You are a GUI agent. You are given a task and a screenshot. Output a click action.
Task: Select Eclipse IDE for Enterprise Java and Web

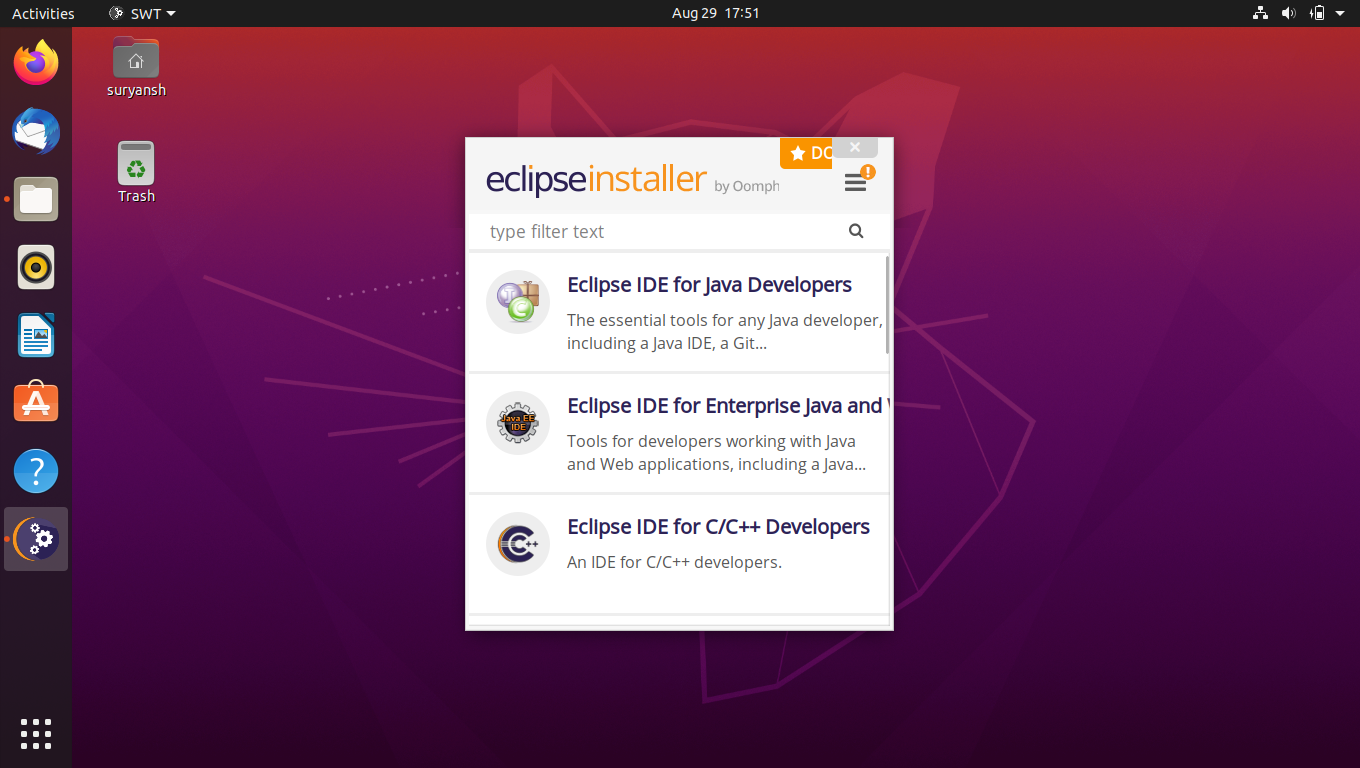pos(678,434)
